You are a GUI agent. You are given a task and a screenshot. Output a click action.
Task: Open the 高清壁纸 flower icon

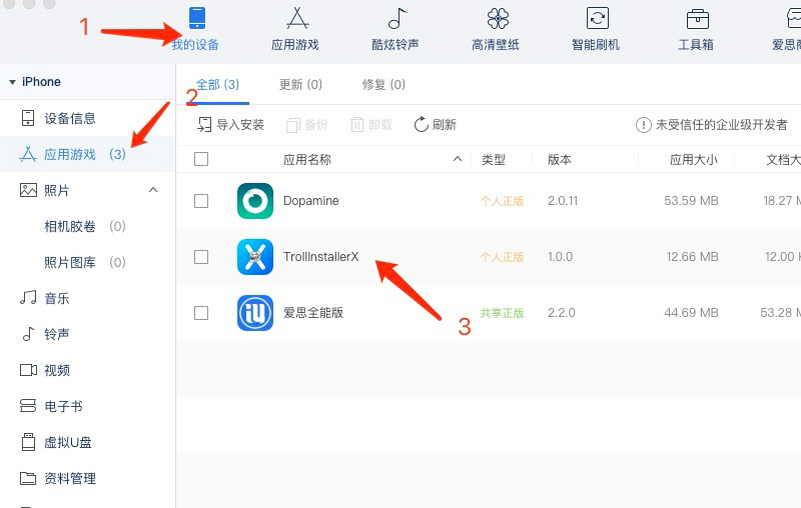[x=498, y=18]
